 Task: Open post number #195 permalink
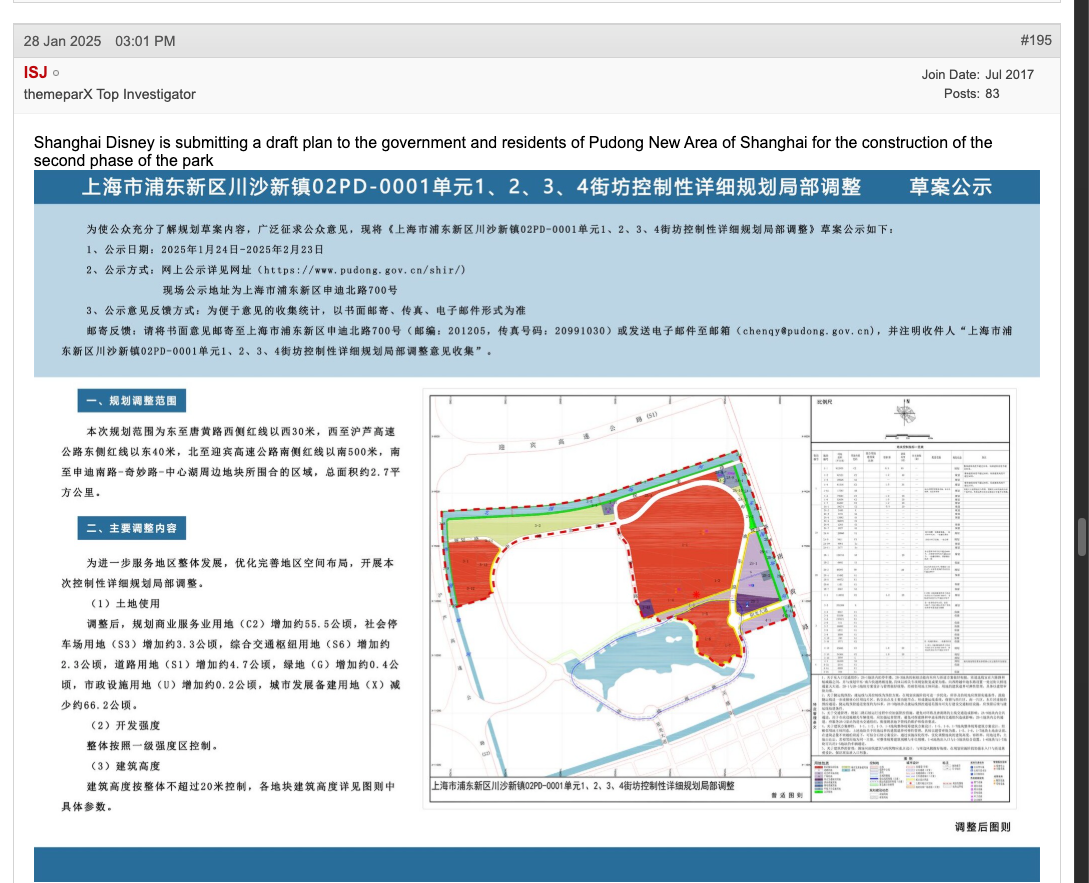1035,41
